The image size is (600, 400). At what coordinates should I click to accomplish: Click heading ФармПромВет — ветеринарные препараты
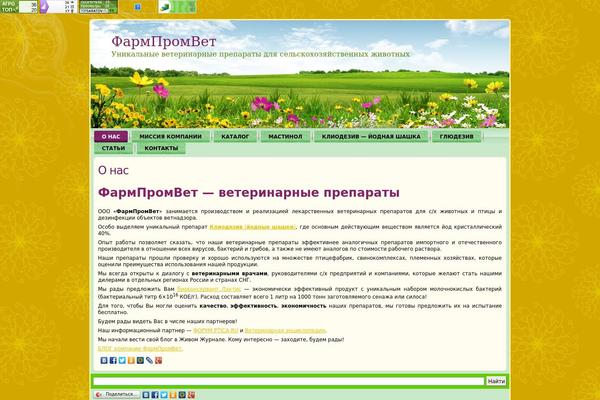[x=249, y=193]
